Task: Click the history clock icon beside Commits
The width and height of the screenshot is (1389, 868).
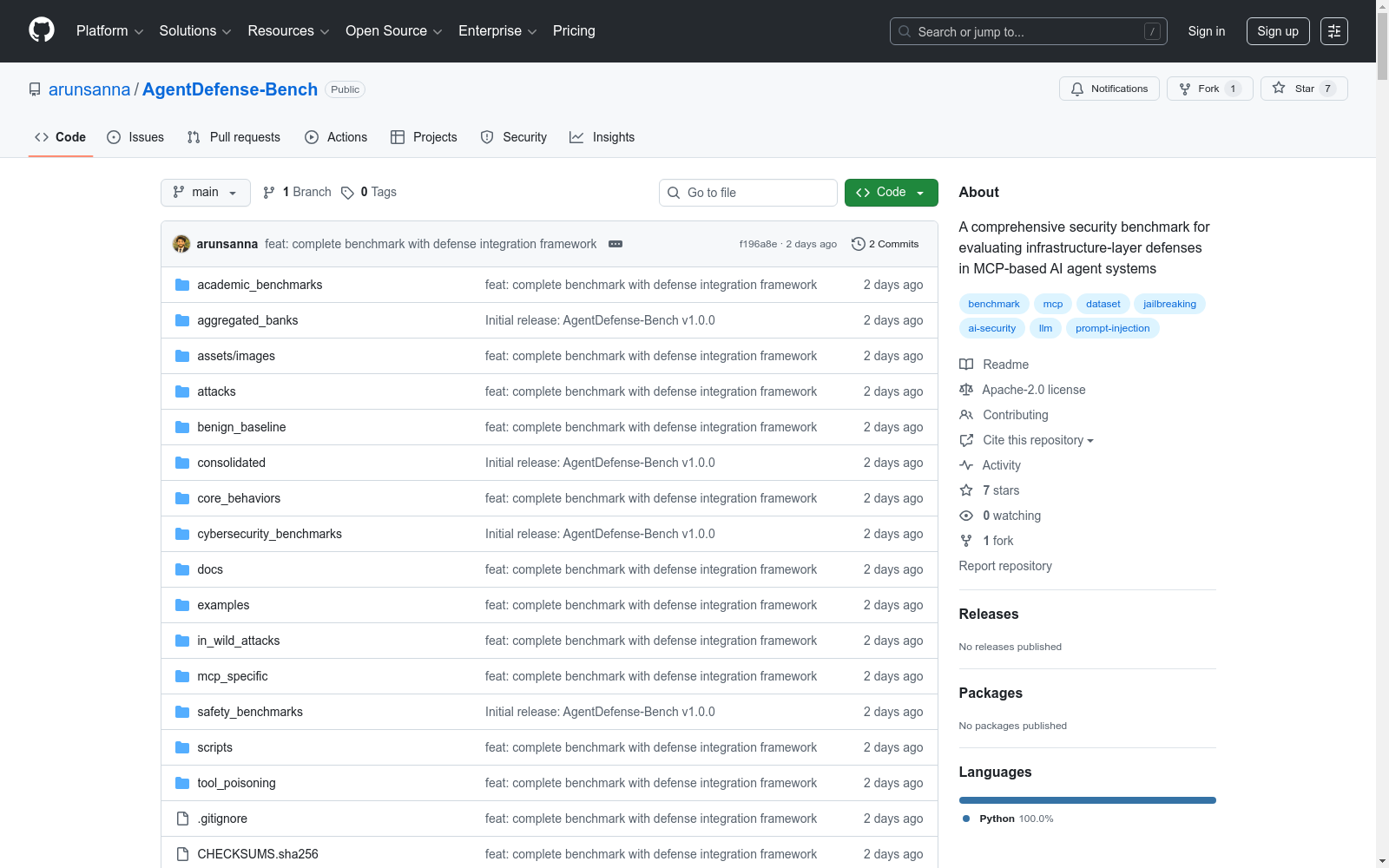Action: tap(859, 244)
